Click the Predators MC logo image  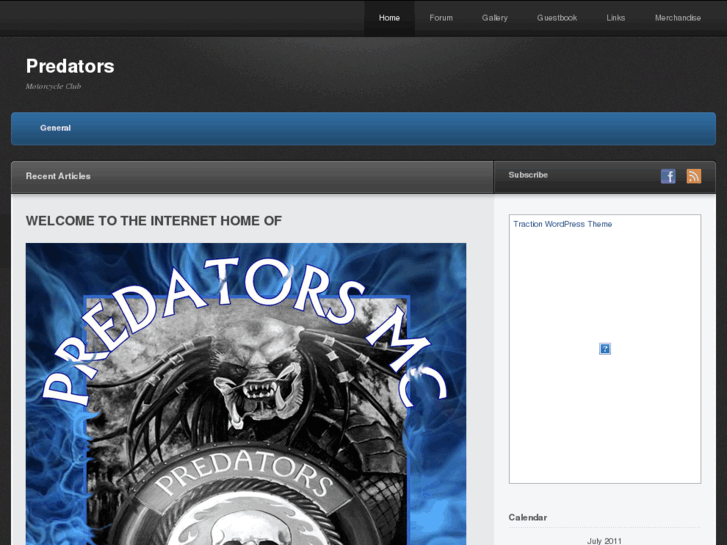(246, 394)
